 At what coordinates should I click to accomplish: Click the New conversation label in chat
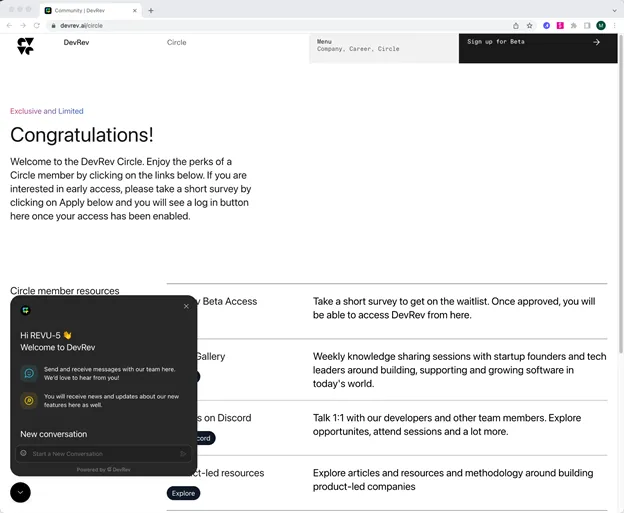(x=53, y=434)
